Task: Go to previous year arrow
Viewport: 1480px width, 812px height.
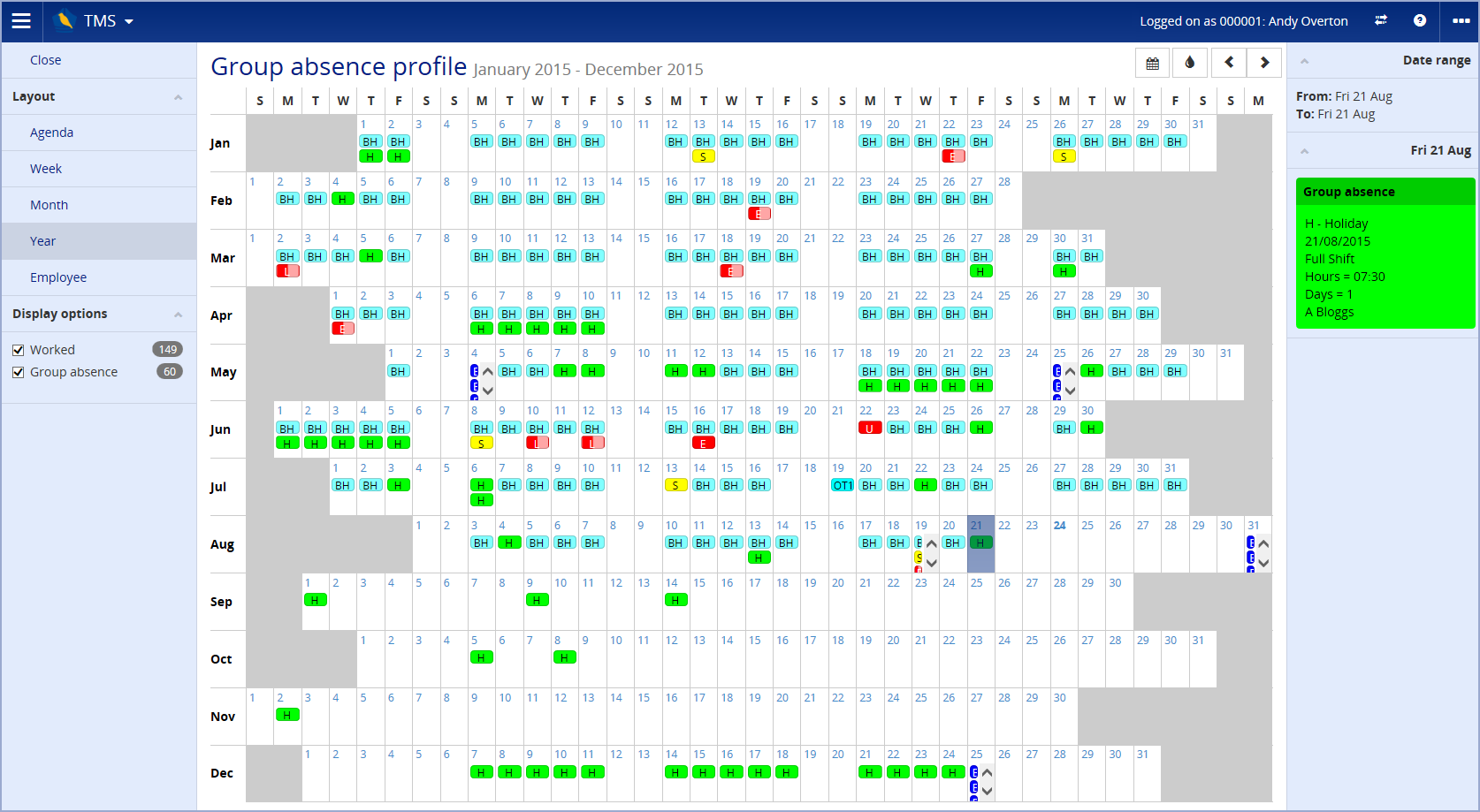Action: pos(1229,63)
